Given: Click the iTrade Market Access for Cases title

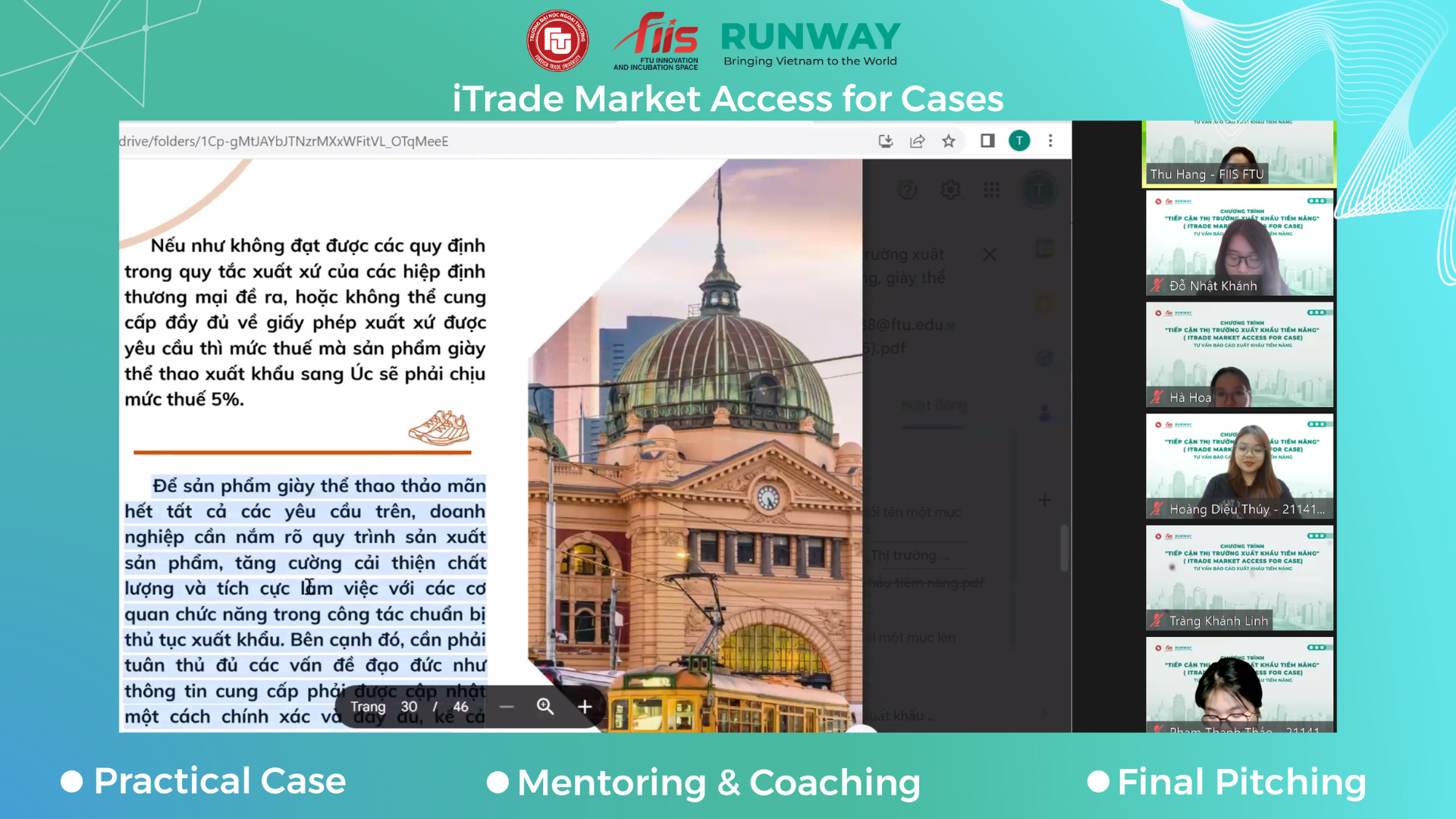Looking at the screenshot, I should click(x=728, y=99).
